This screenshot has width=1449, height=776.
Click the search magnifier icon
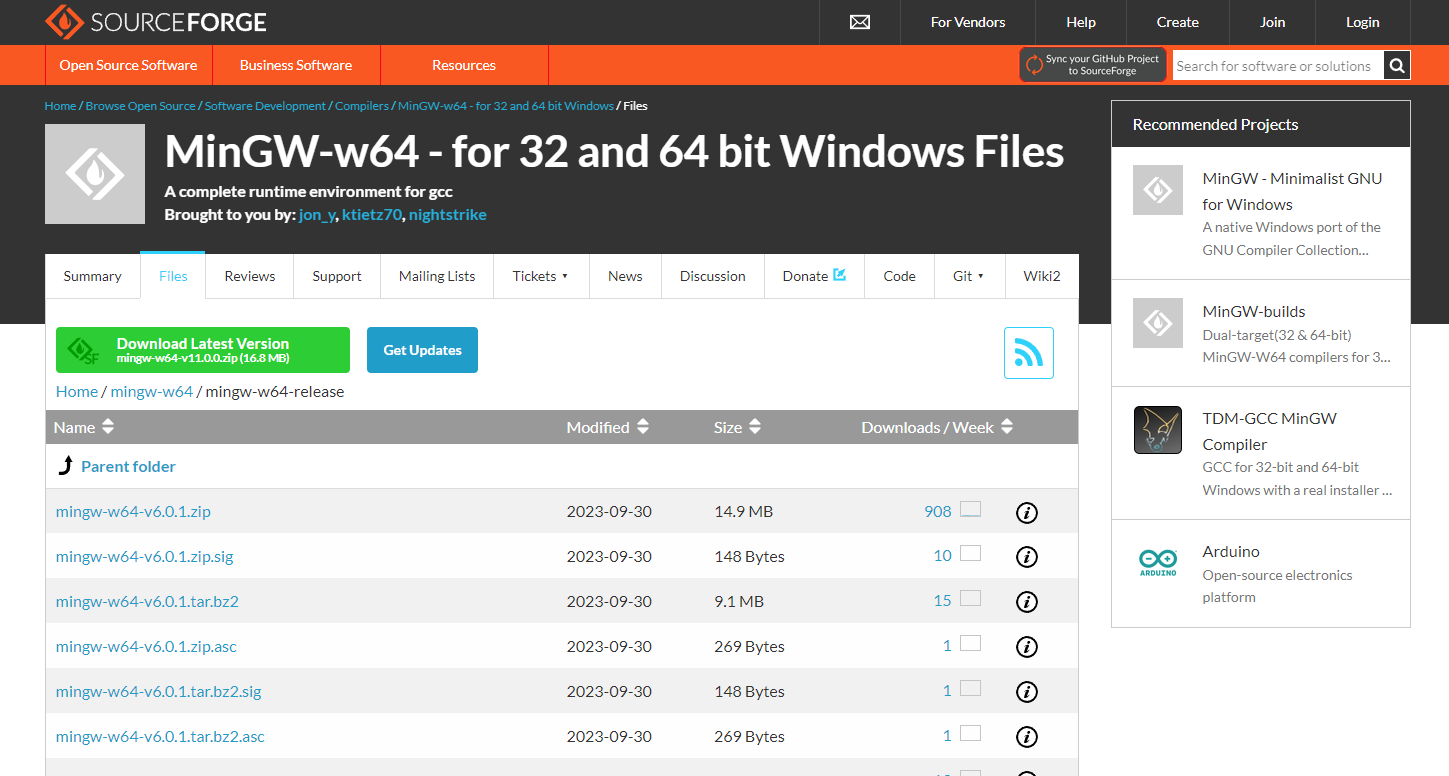coord(1396,65)
